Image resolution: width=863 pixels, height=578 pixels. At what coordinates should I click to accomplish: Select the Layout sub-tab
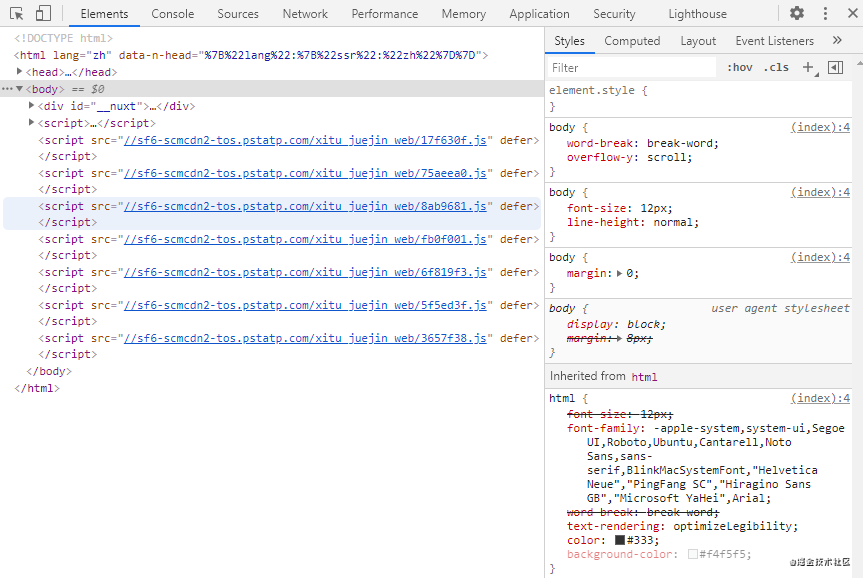pos(698,41)
